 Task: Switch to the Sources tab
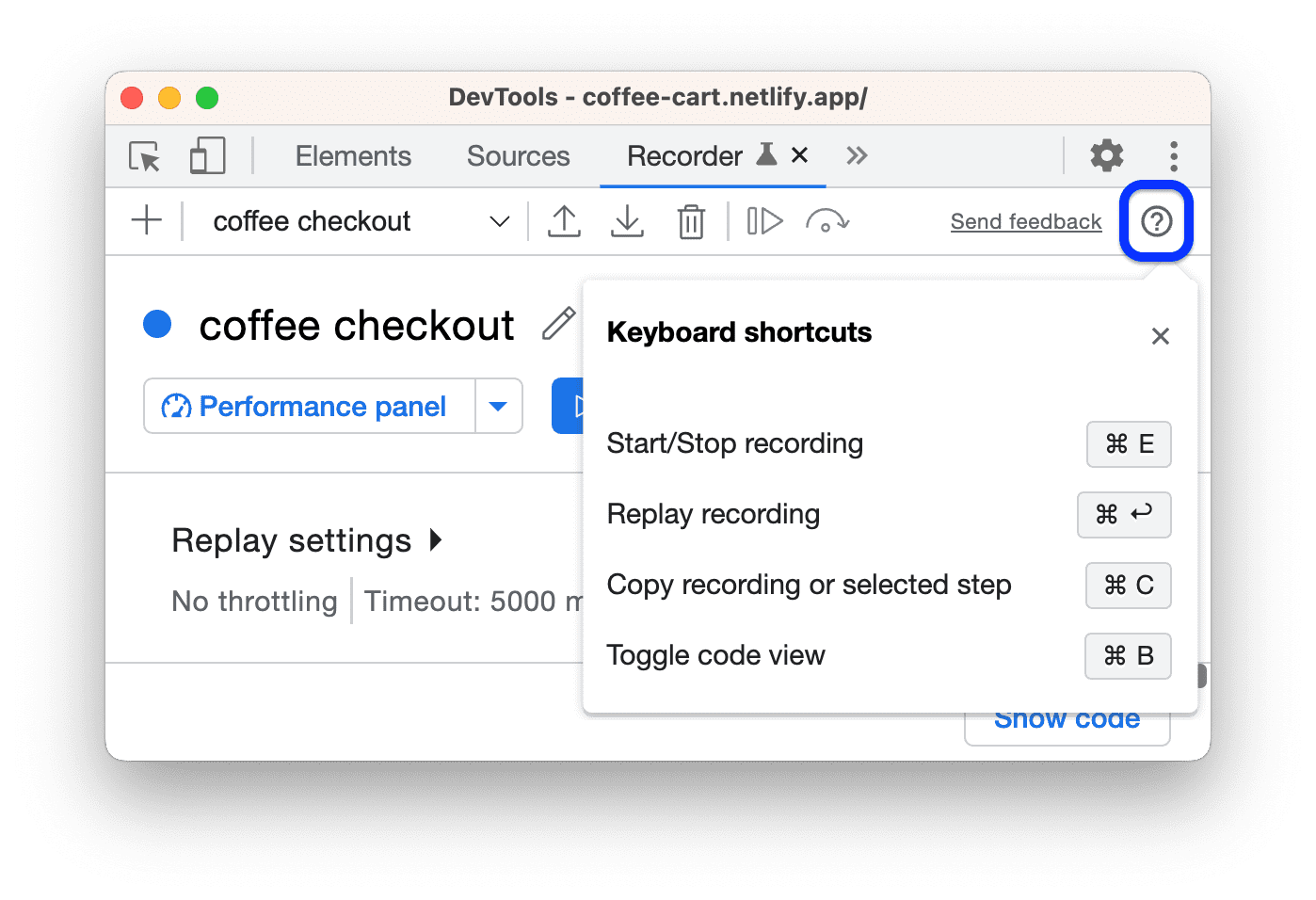tap(518, 155)
